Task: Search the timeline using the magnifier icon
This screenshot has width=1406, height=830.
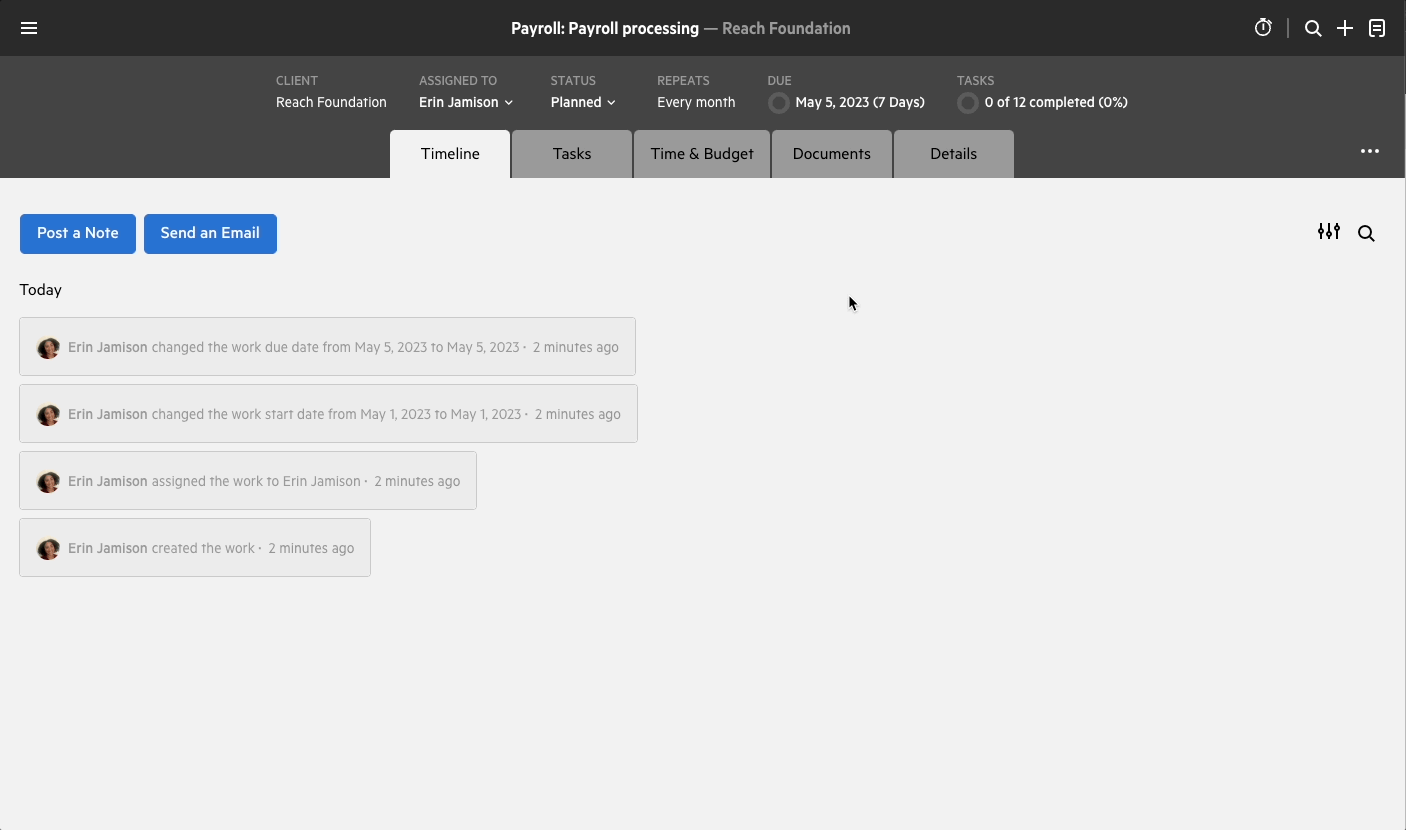Action: (1366, 233)
